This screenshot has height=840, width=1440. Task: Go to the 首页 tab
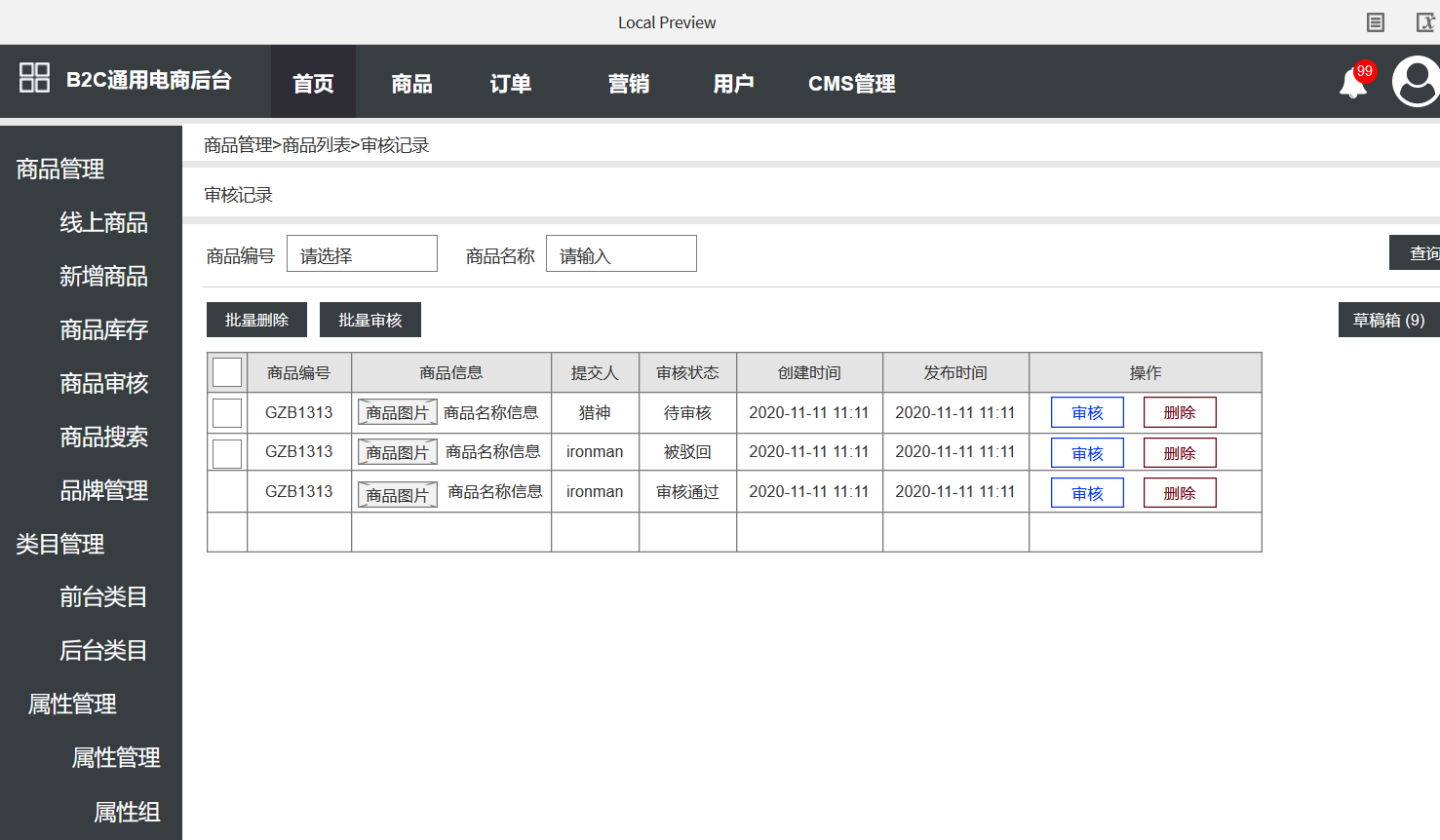(x=313, y=83)
